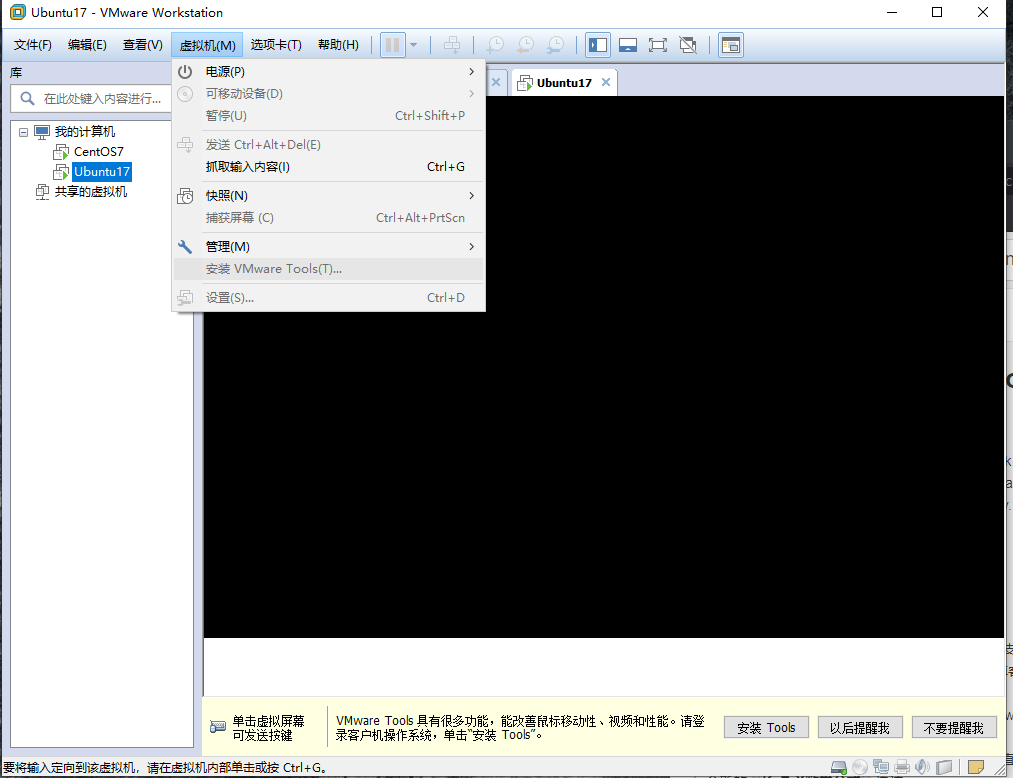Open the 选项卡(T) menu
This screenshot has width=1013, height=778.
276,44
